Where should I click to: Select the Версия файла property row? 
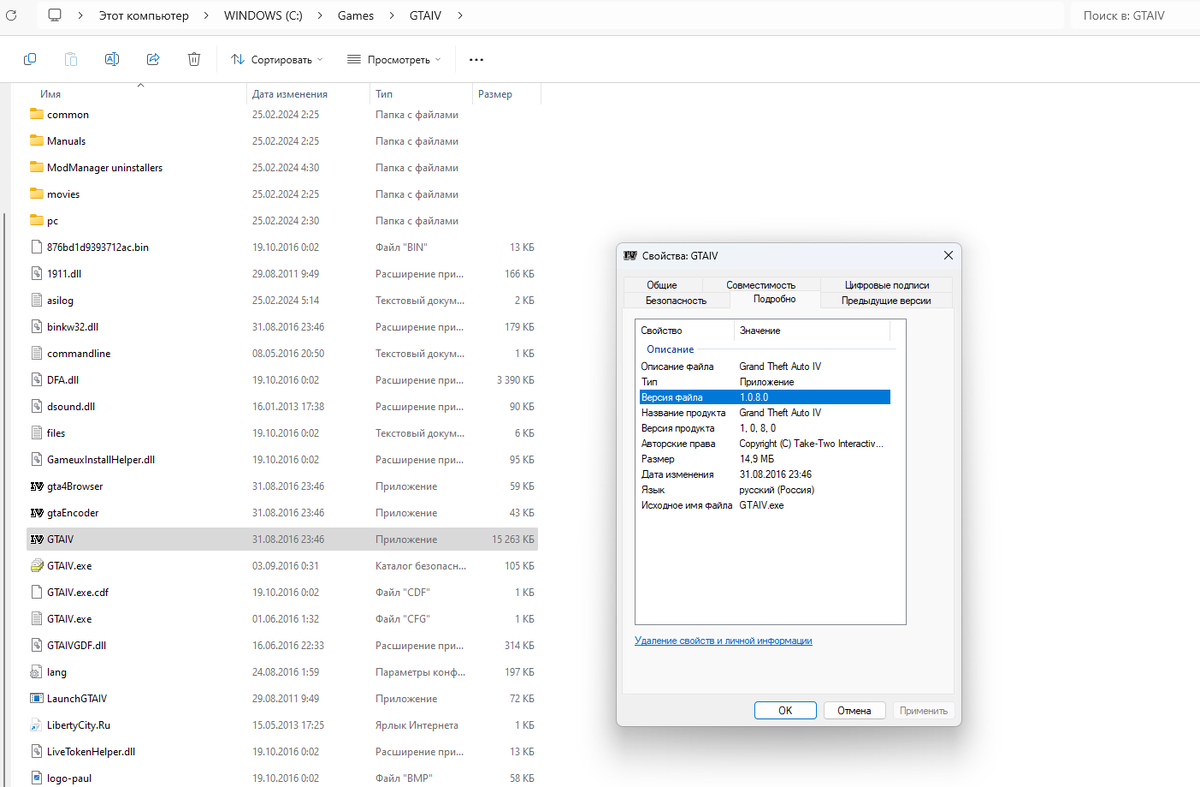point(764,397)
